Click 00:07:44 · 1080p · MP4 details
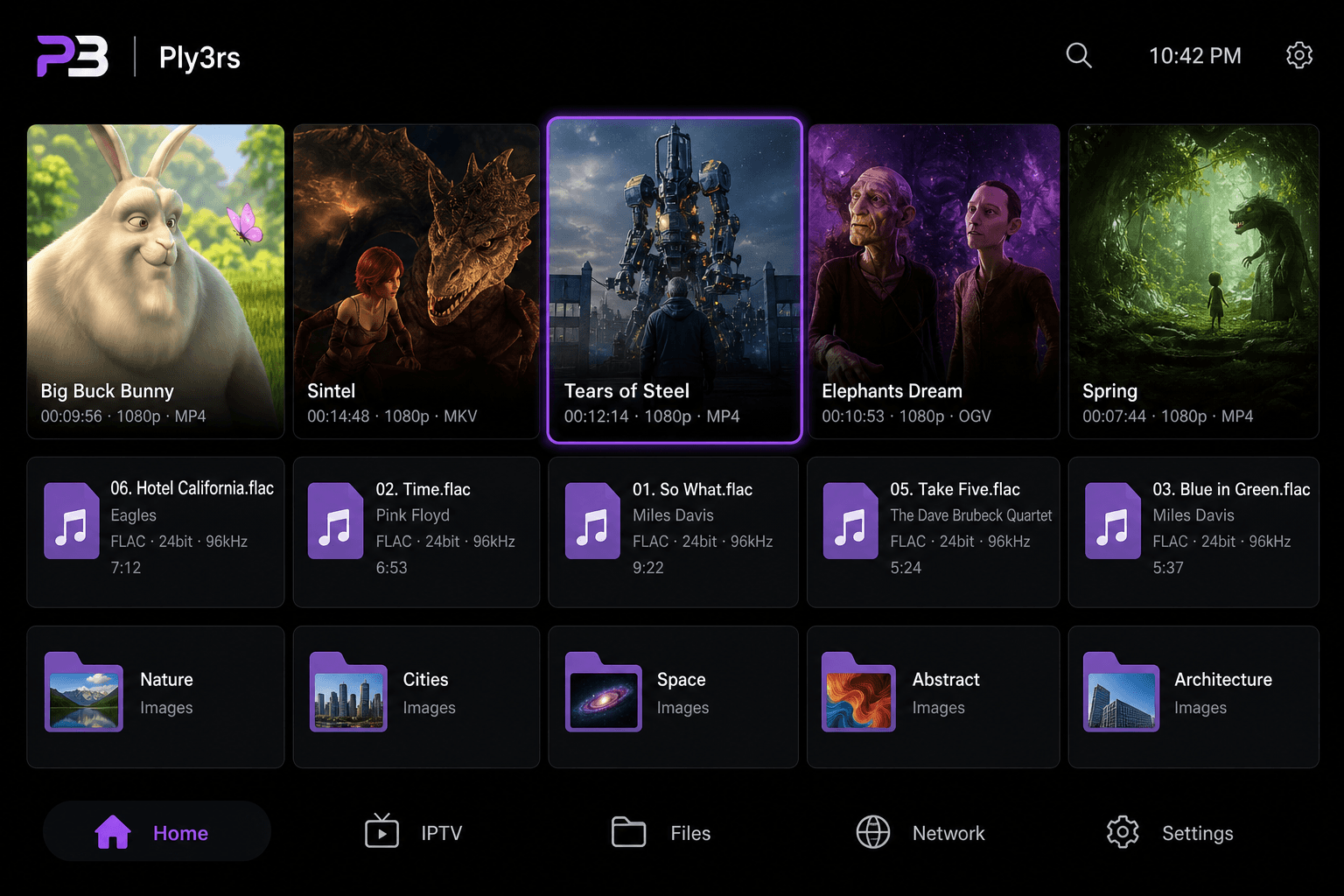Screen dimensions: 1344x896 [x=1167, y=416]
